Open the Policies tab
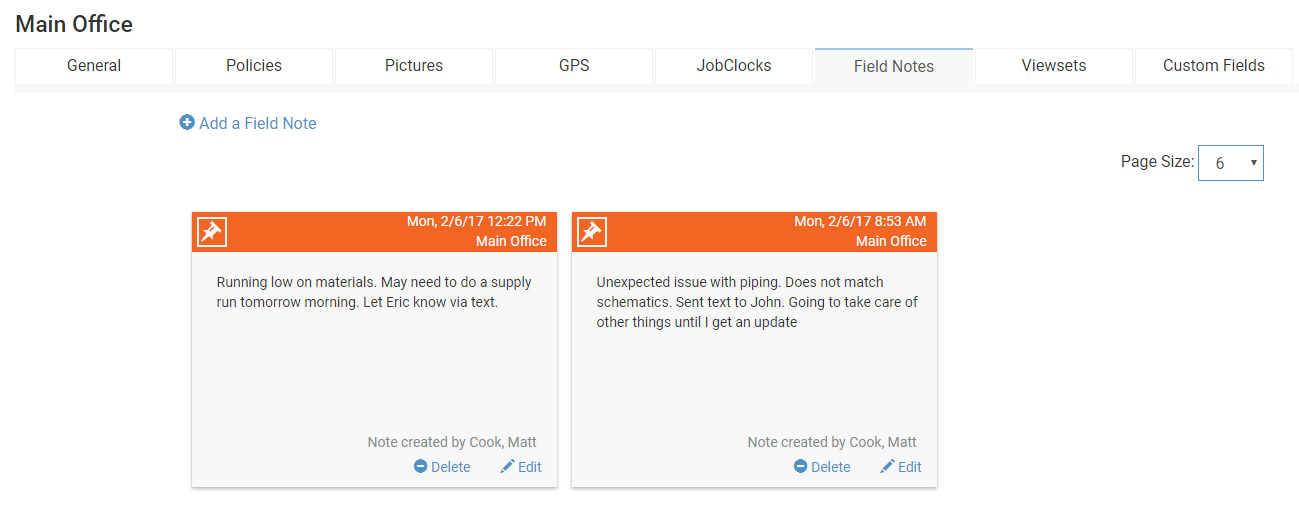The width and height of the screenshot is (1299, 509). (x=254, y=66)
